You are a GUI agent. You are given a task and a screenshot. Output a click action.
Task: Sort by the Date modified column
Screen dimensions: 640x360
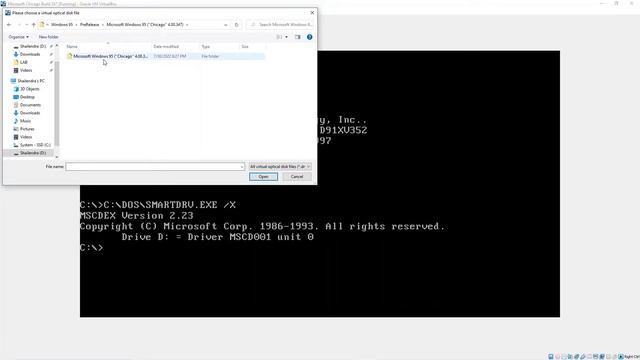(x=166, y=47)
